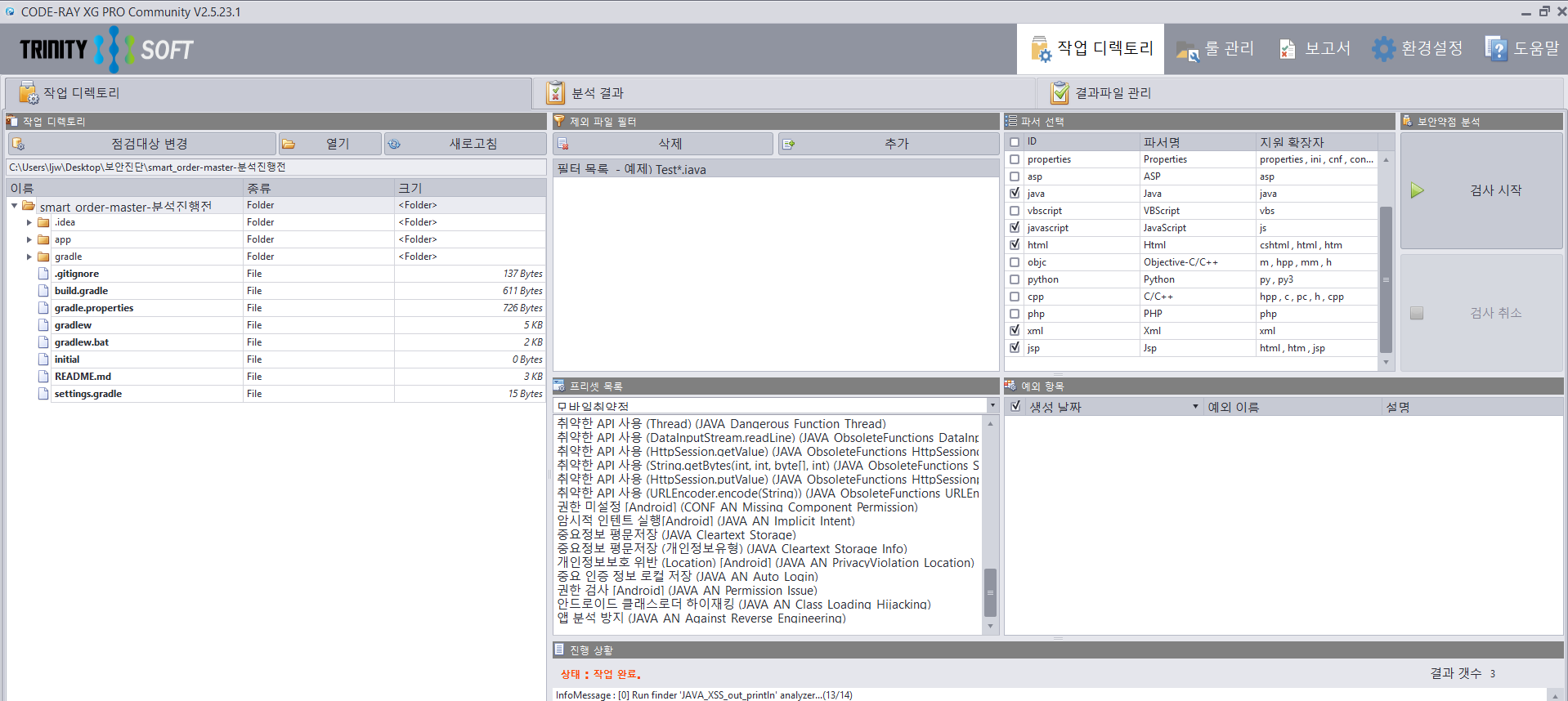This screenshot has height=701, width=1568.
Task: Expand the app folder
Action: coord(29,239)
